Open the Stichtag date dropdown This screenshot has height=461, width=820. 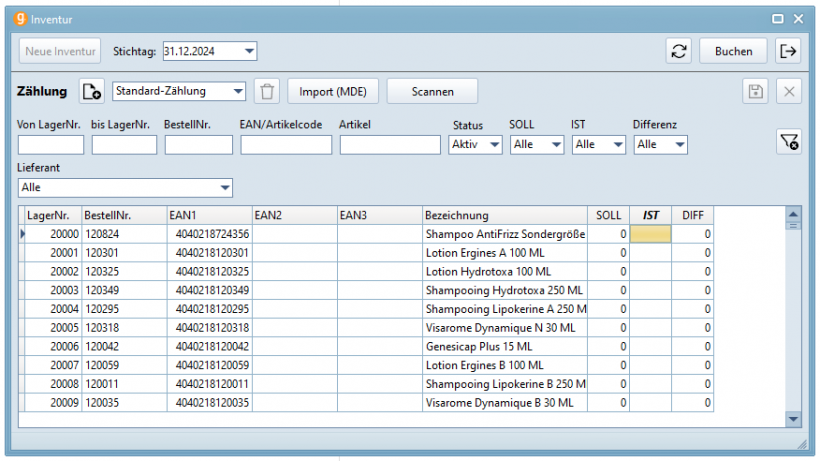pos(249,51)
